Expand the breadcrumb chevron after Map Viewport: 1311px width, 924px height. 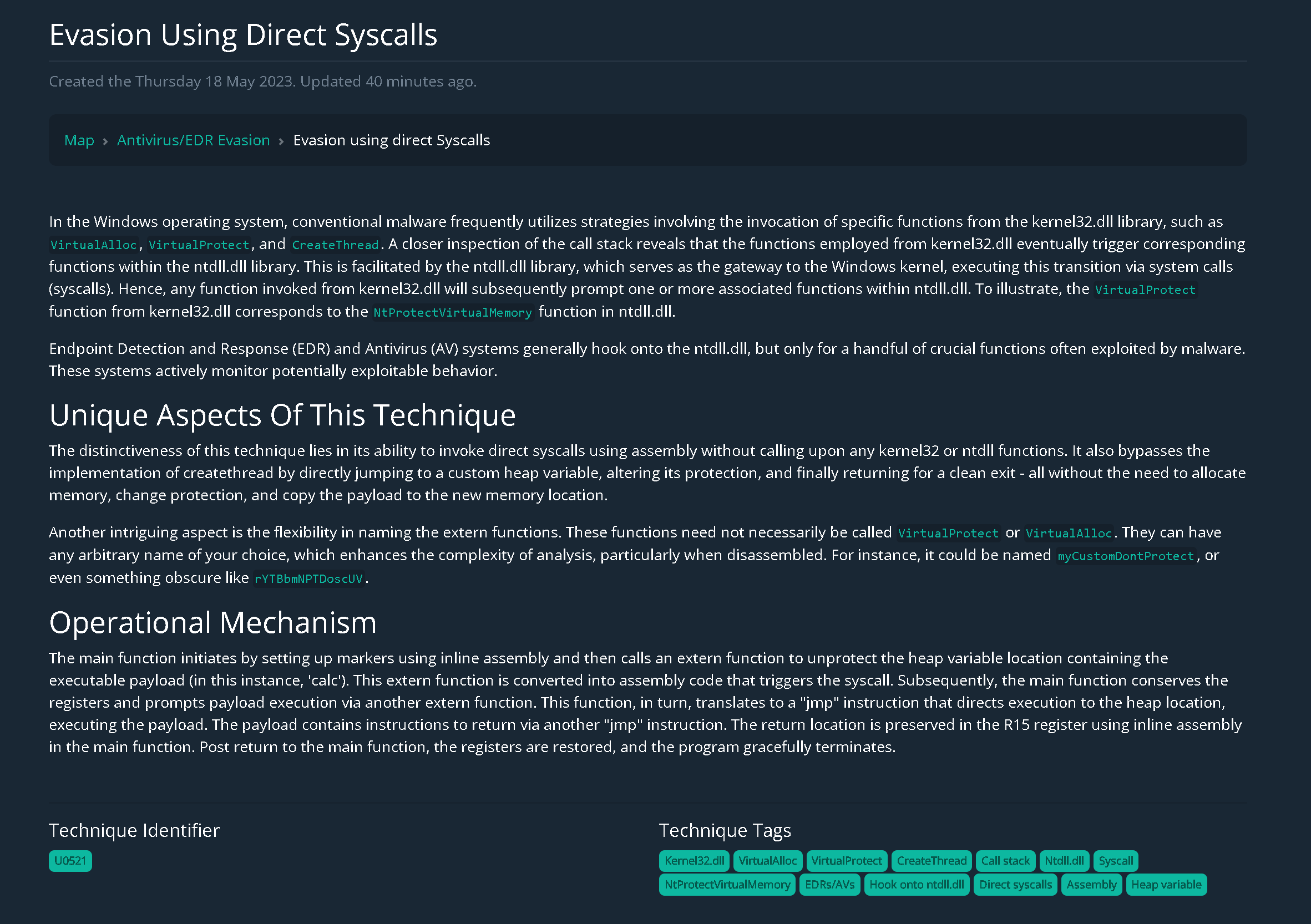pos(105,140)
